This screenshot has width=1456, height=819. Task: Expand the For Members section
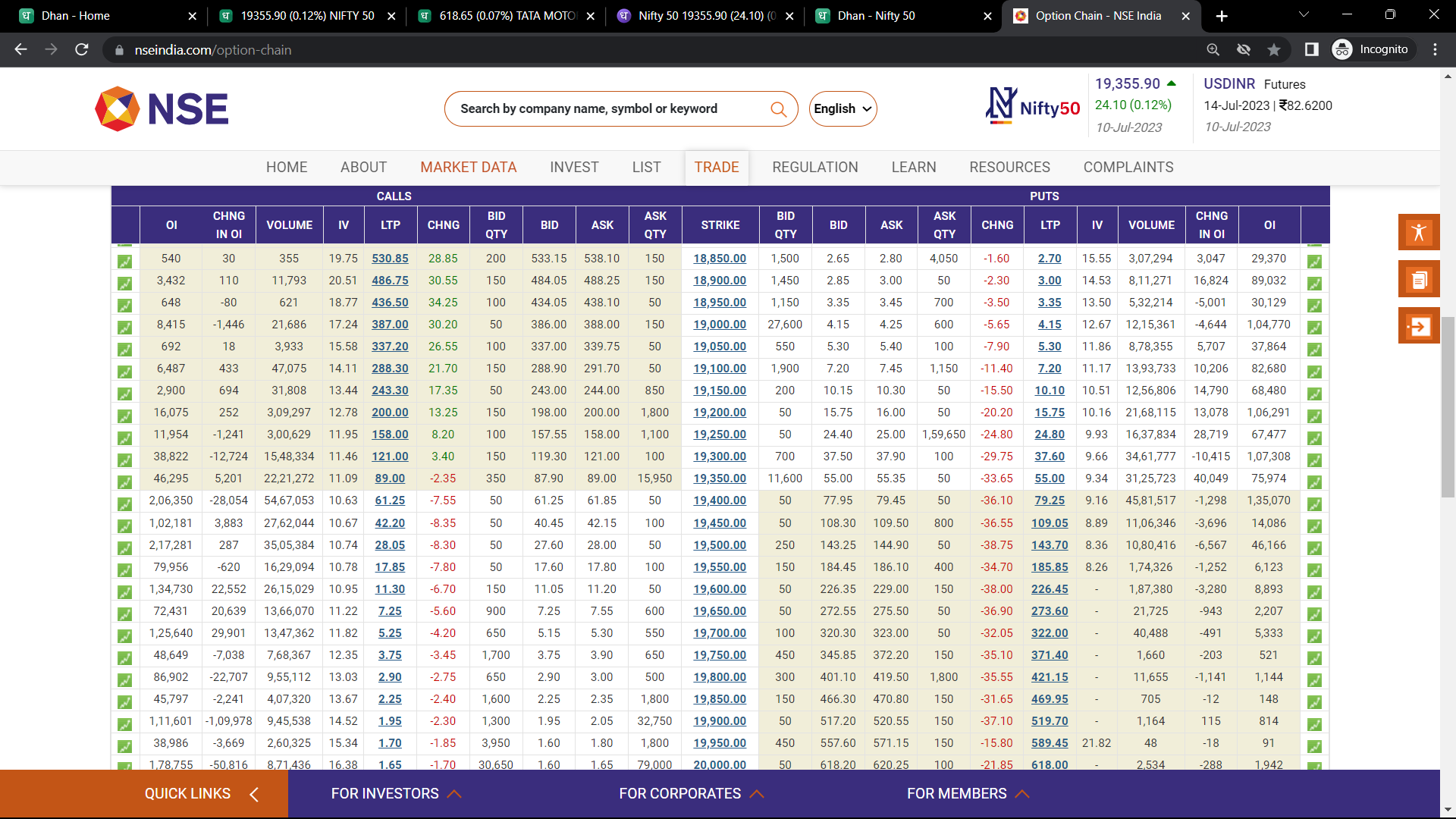[968, 794]
